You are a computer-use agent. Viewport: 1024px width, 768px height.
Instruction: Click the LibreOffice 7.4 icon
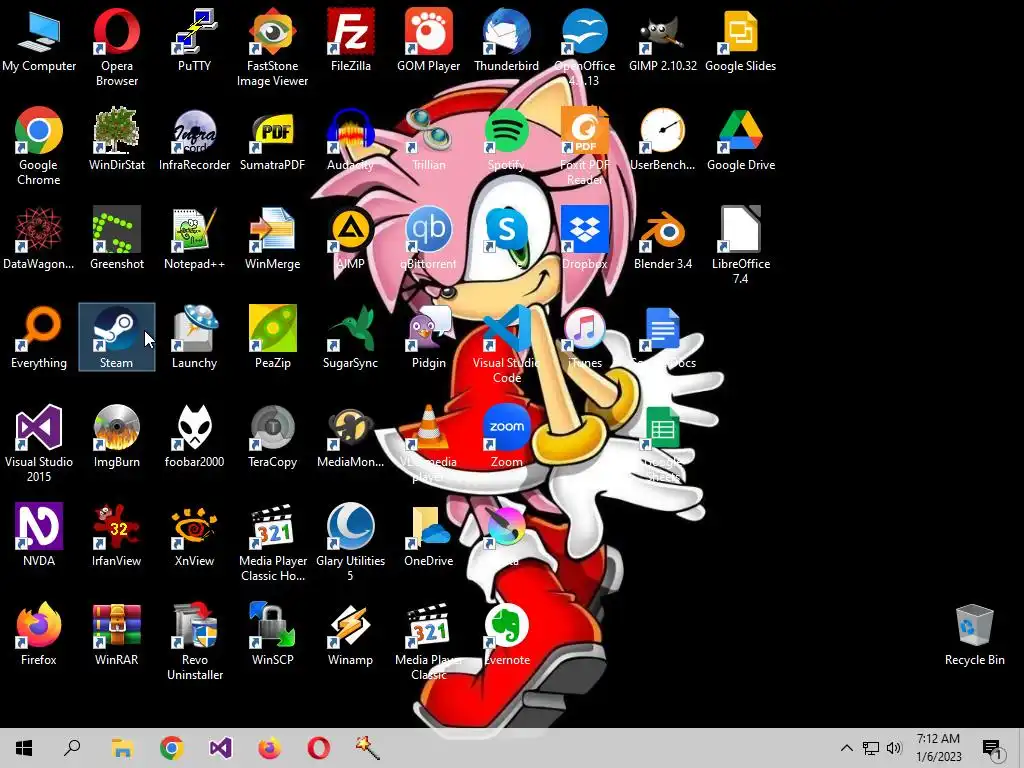coord(741,230)
